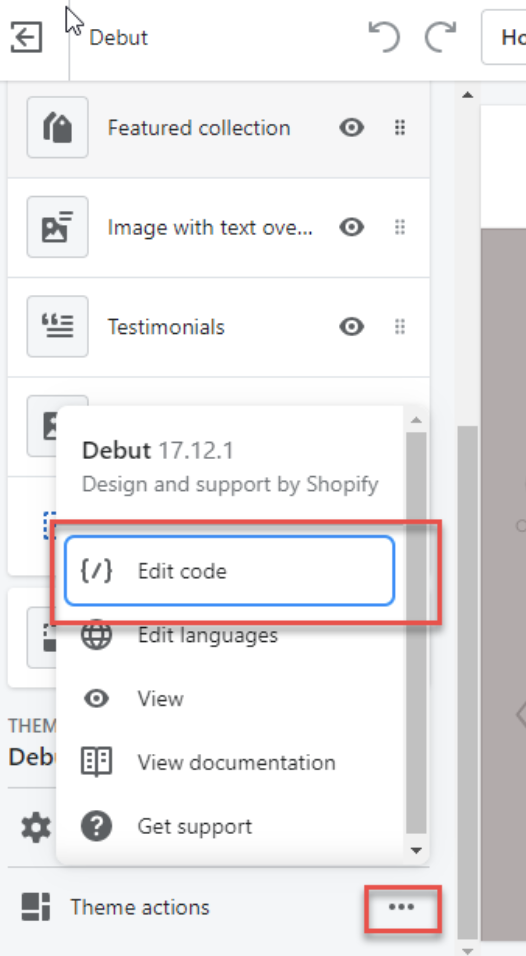This screenshot has width=526, height=956.
Task: Select the Featured collection section icon
Action: pos(57,127)
